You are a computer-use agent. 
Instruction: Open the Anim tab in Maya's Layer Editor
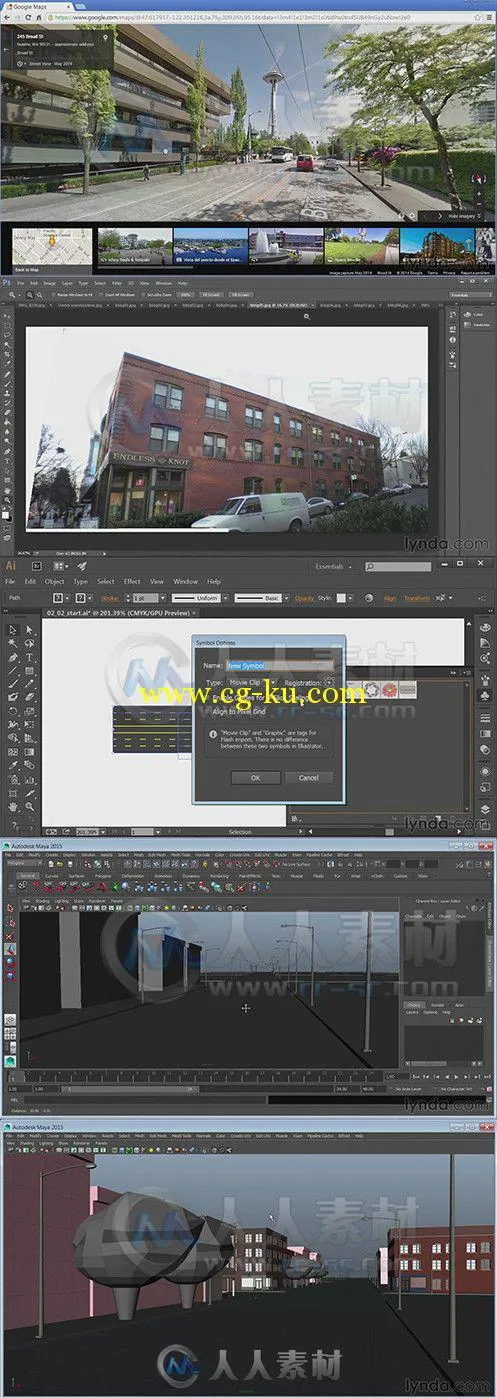pos(459,1005)
